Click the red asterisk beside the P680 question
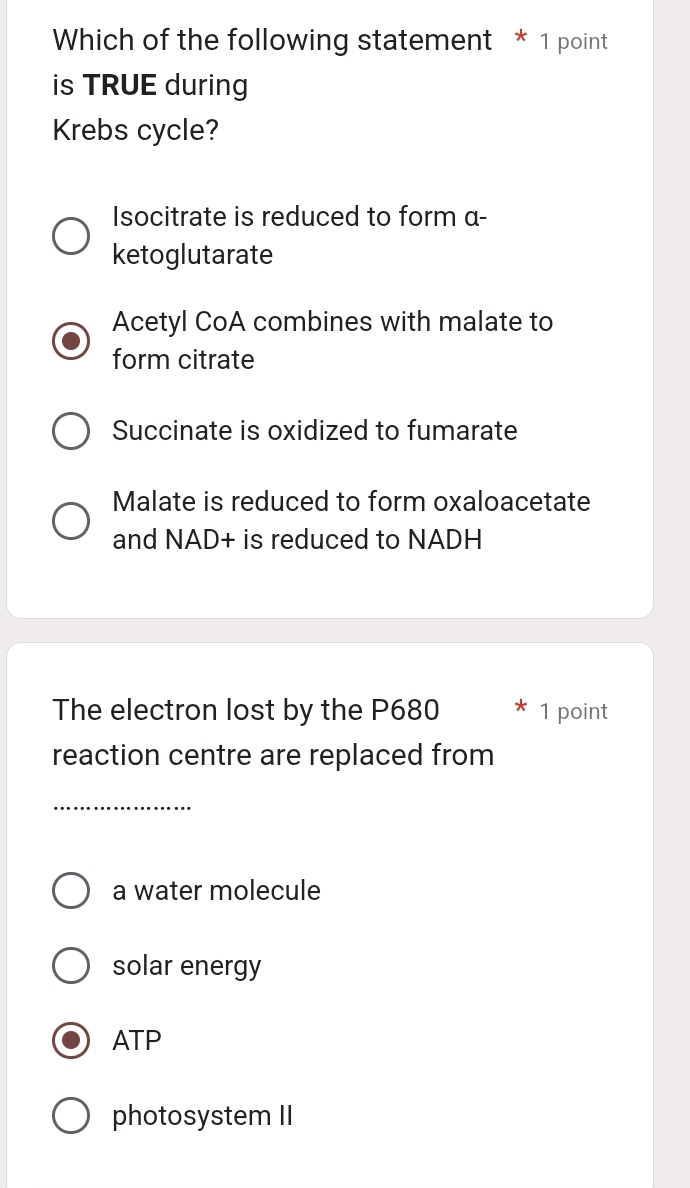The image size is (690, 1188). point(520,710)
